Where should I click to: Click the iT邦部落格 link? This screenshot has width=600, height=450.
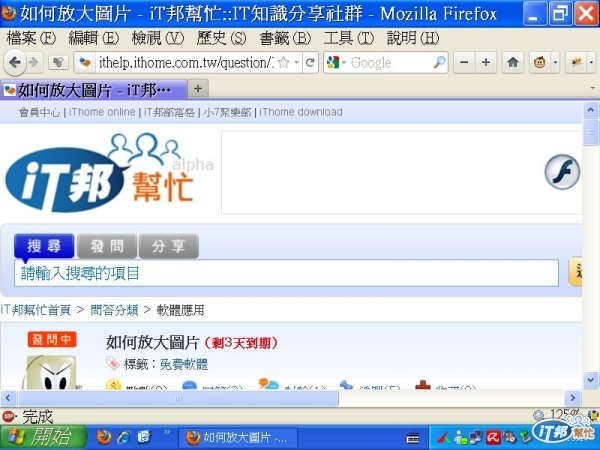170,112
